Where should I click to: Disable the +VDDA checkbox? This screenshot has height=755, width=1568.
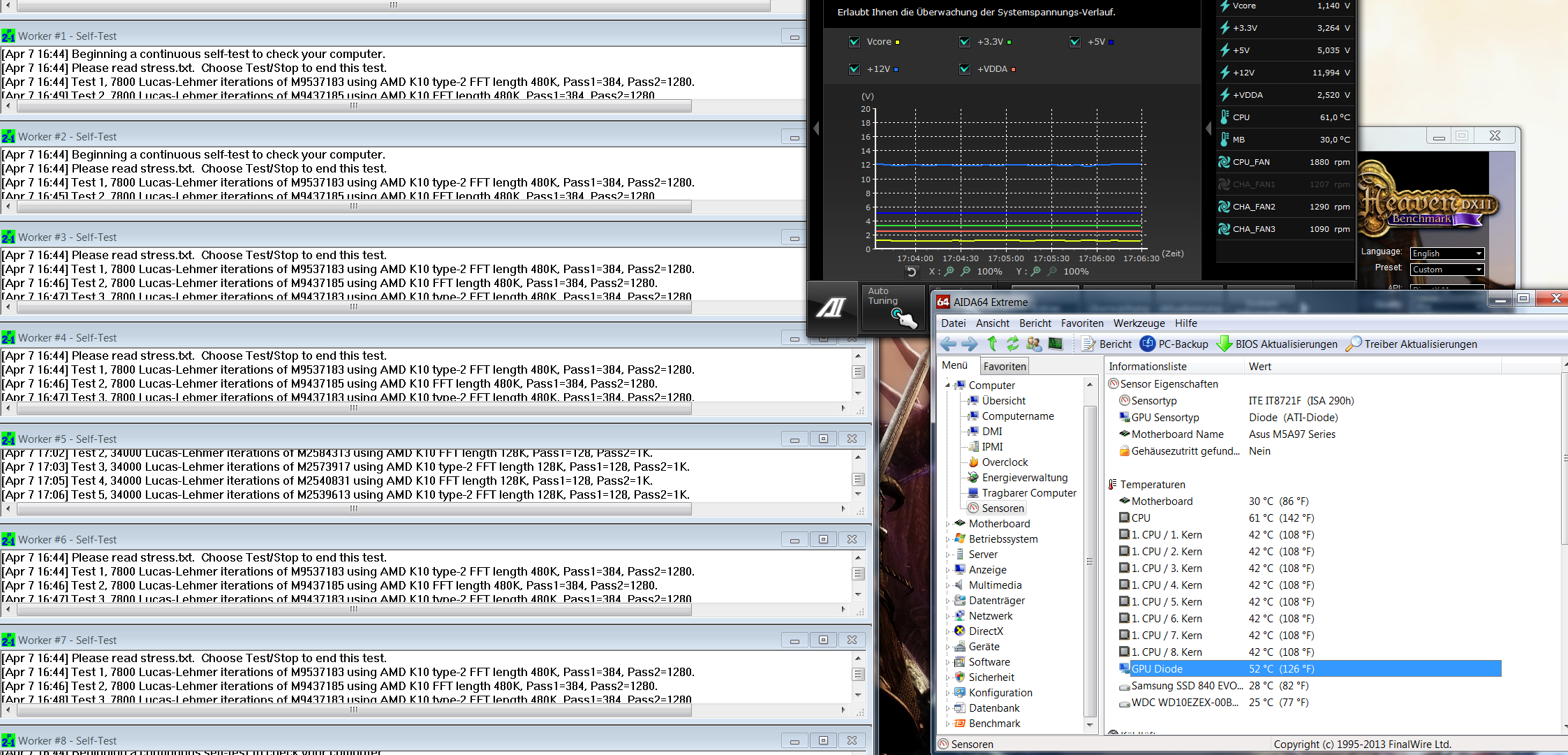click(x=965, y=69)
